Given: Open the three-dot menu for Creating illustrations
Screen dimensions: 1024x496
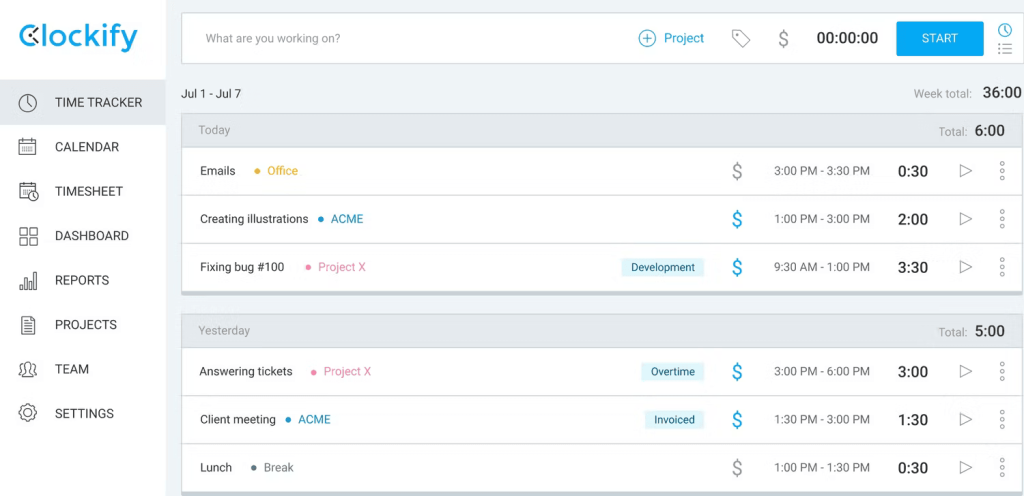Looking at the screenshot, I should pos(1002,219).
